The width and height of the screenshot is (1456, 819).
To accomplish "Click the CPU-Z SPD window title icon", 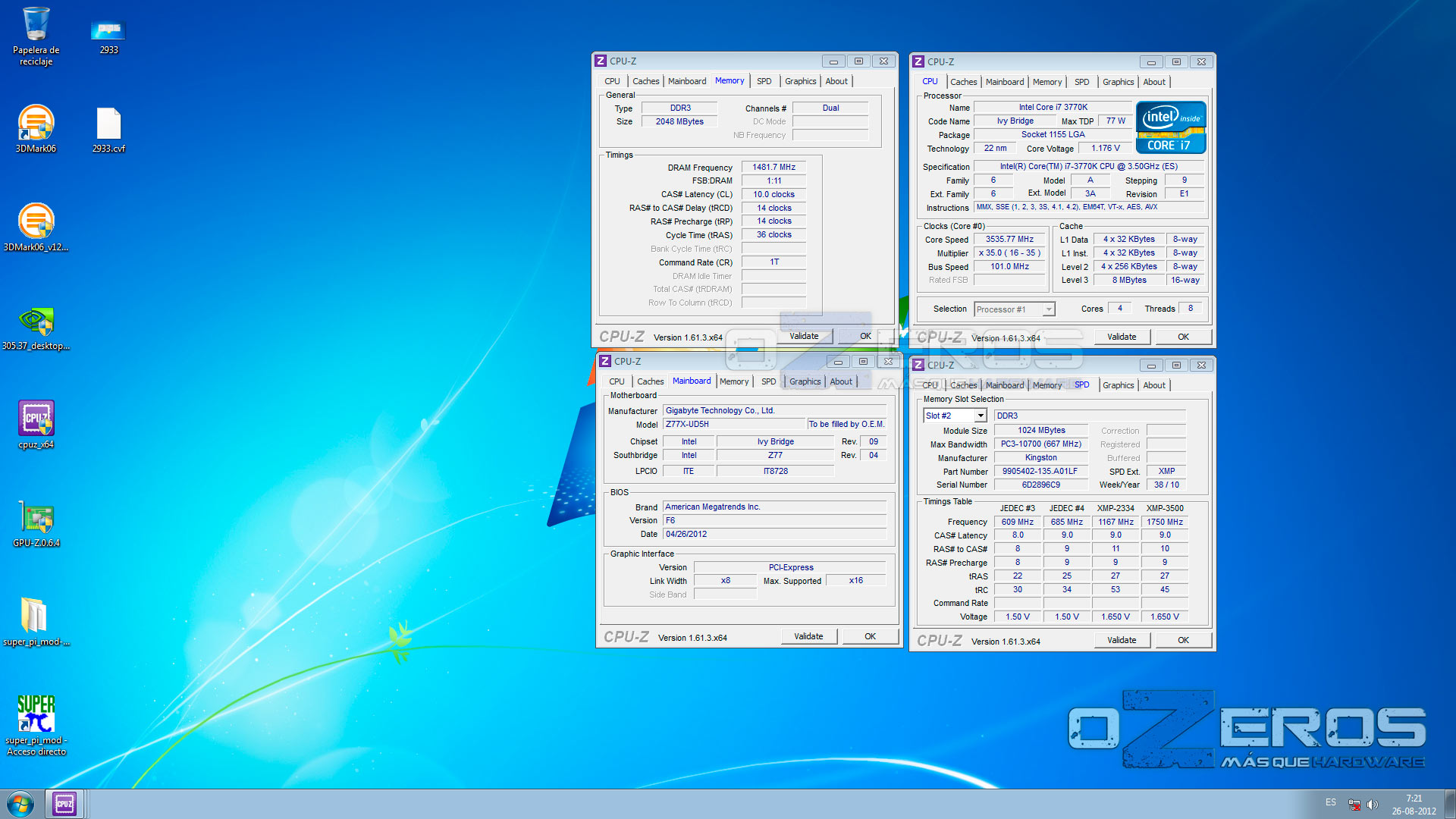I will point(918,365).
